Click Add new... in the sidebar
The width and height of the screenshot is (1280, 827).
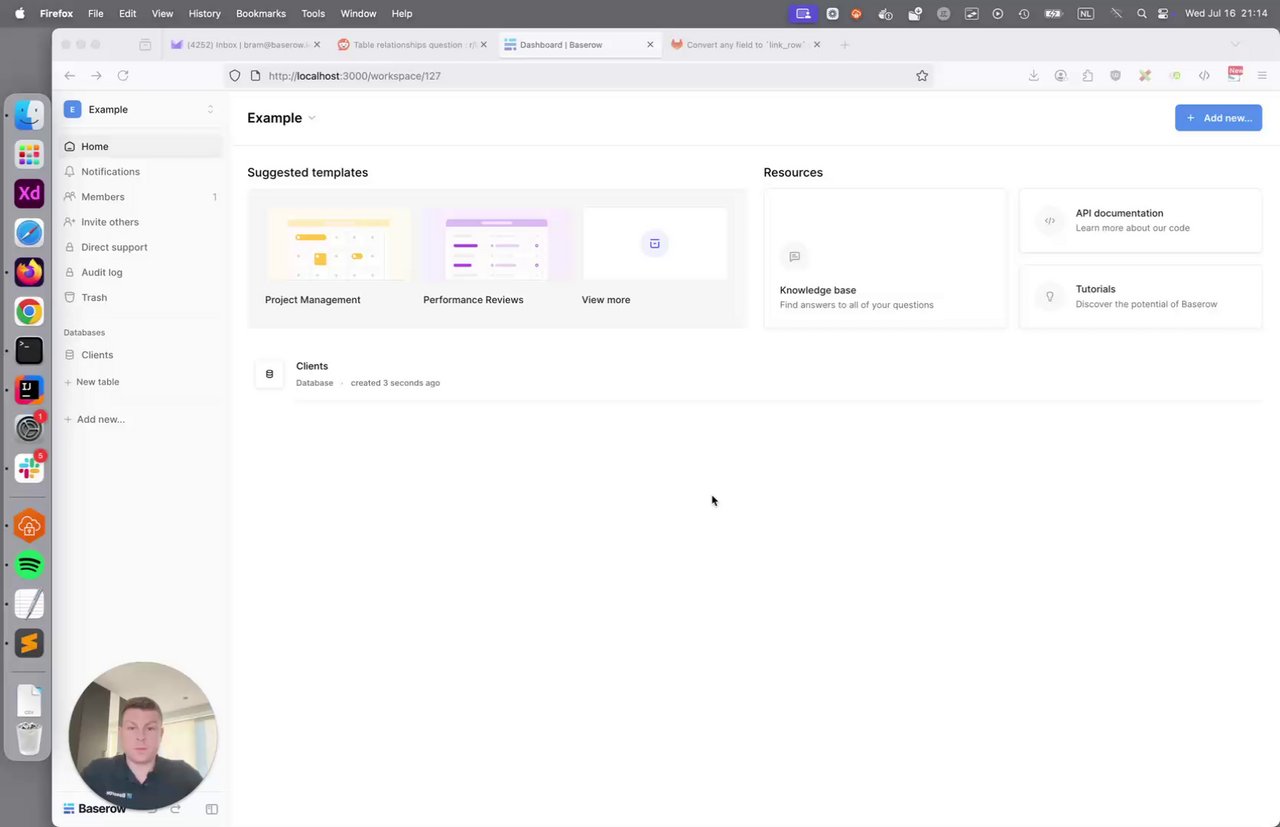[x=95, y=419]
